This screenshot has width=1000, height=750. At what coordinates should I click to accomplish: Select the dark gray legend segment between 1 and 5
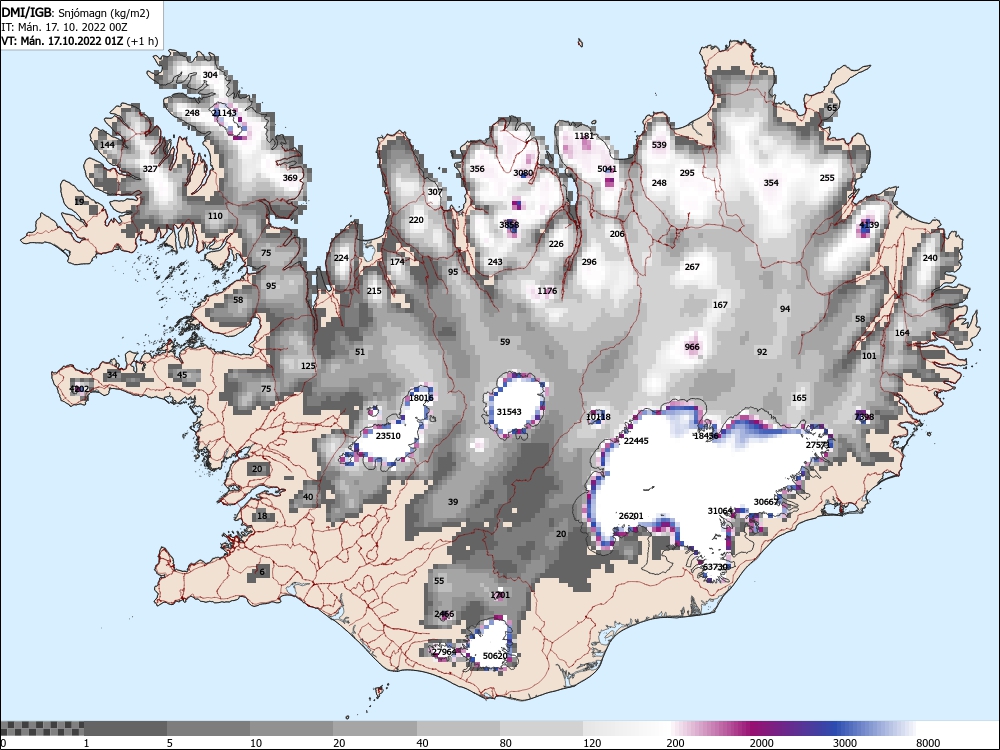125,728
